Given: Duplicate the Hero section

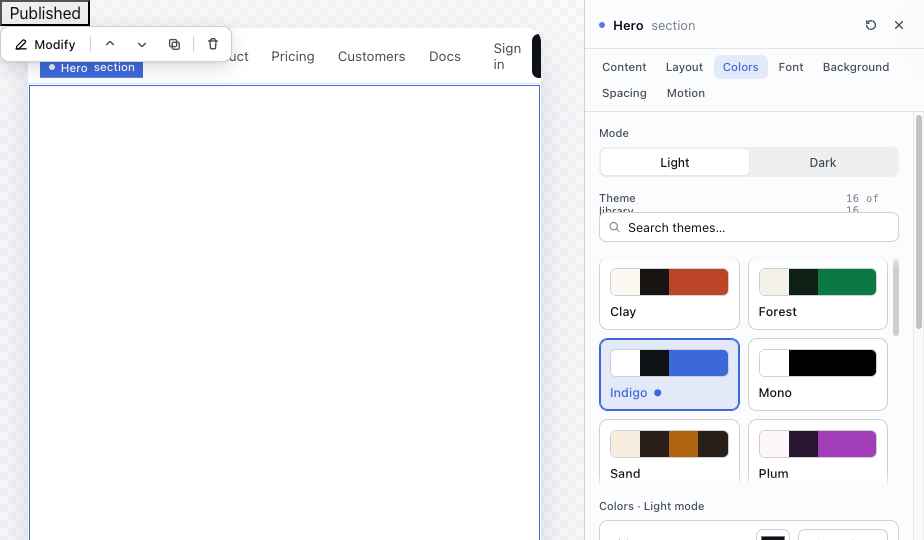Looking at the screenshot, I should point(174,44).
